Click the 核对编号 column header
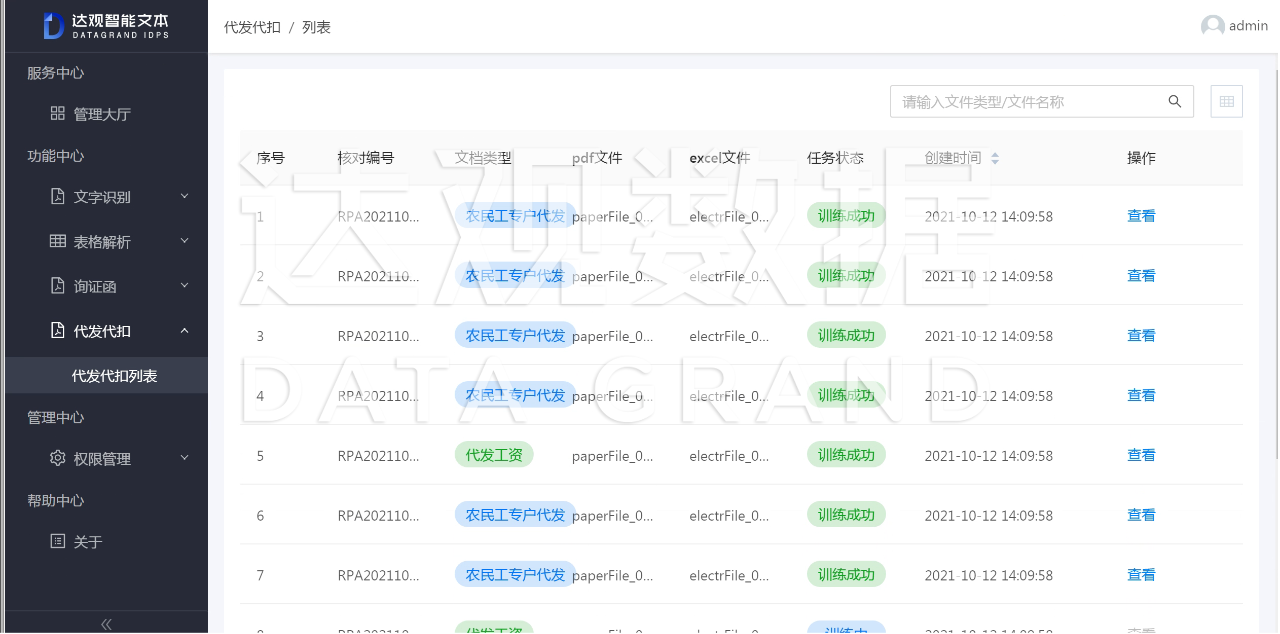Screen dimensions: 1280x634 (x=366, y=158)
